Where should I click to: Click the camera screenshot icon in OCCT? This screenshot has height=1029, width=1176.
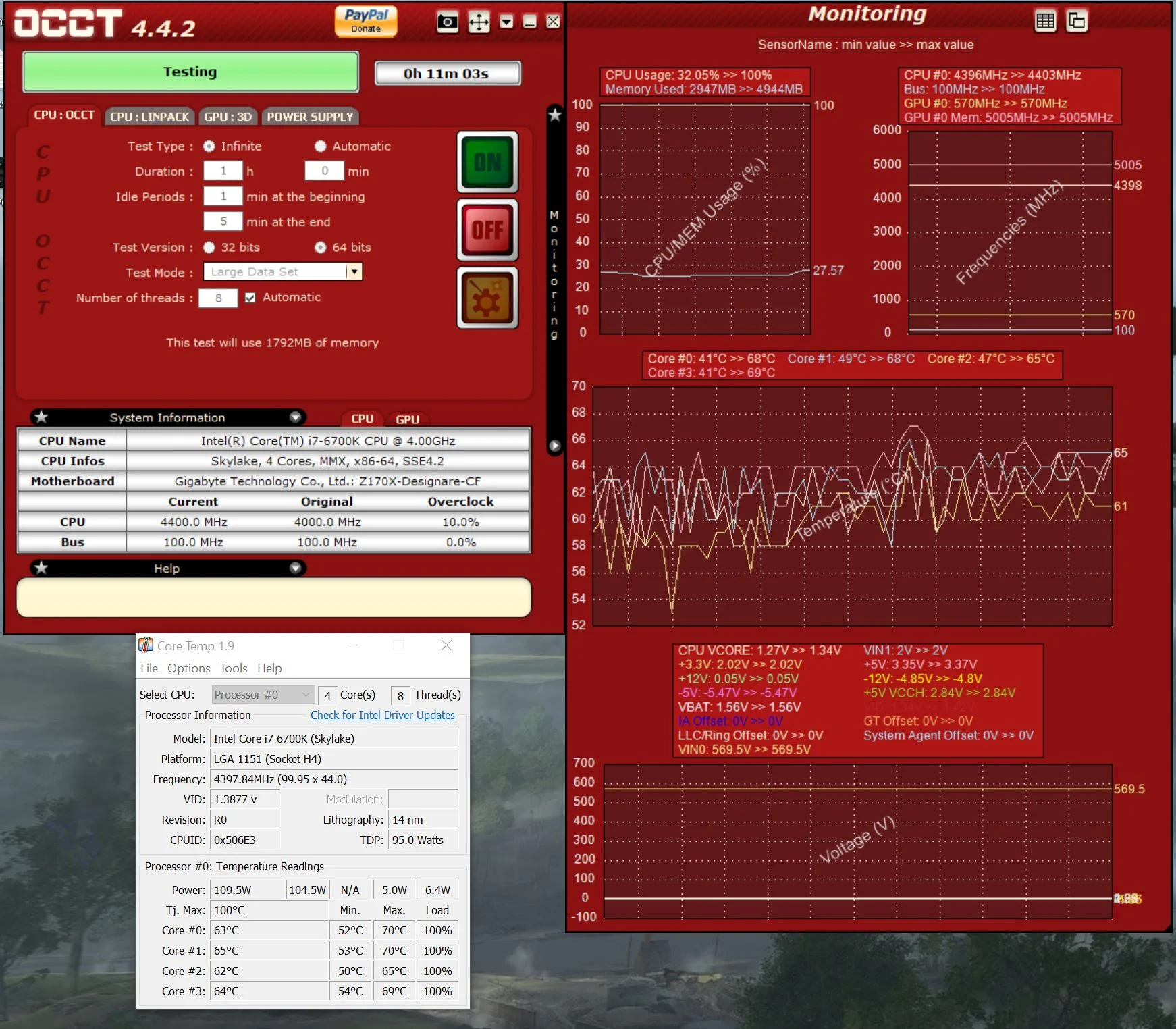[x=447, y=22]
